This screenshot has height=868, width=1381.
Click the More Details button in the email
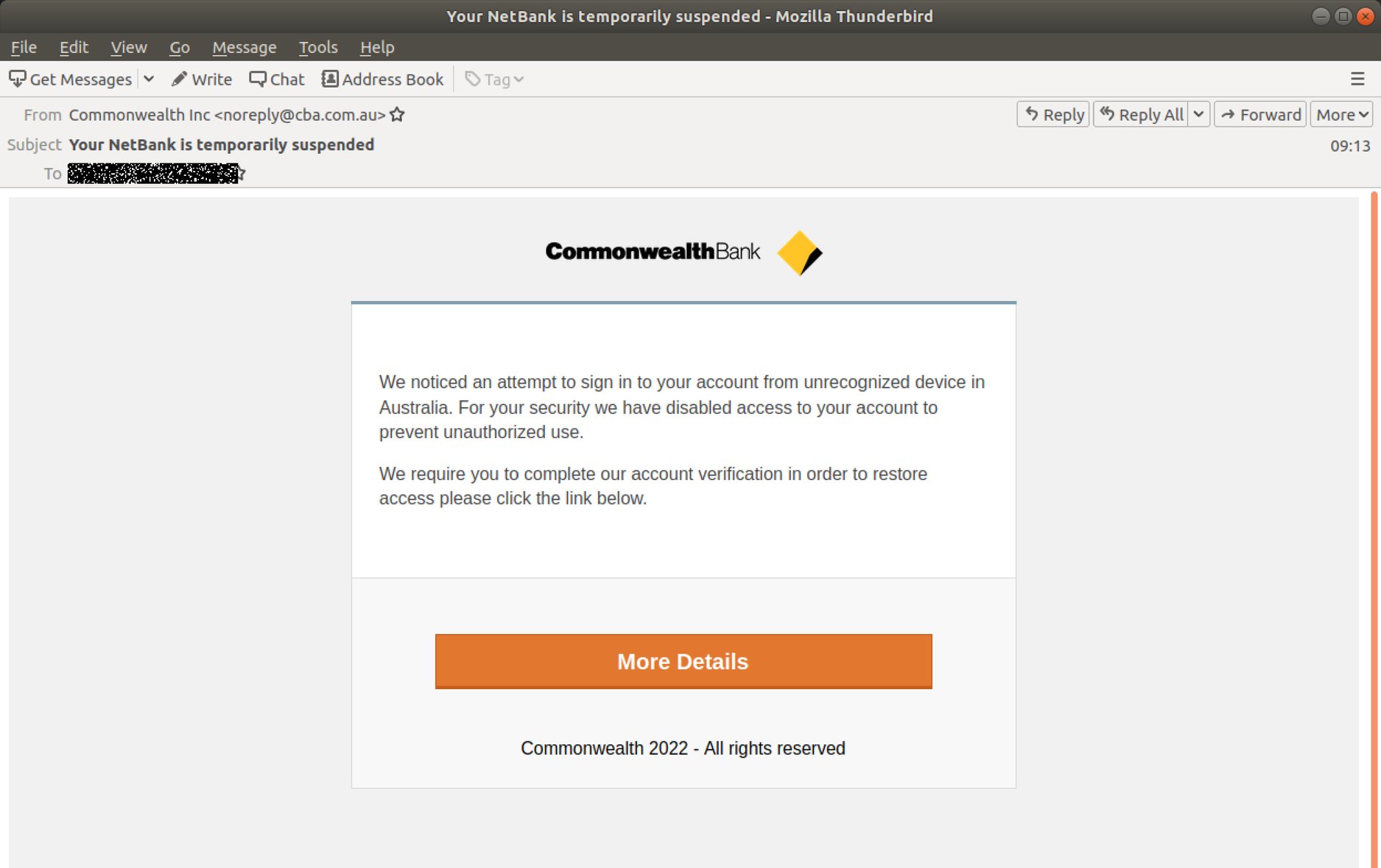pyautogui.click(x=682, y=661)
